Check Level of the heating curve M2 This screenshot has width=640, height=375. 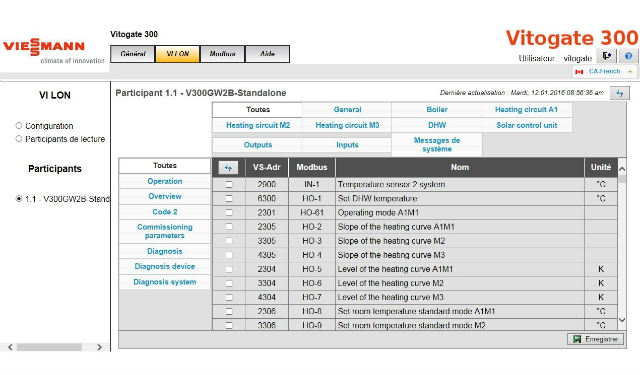click(229, 283)
